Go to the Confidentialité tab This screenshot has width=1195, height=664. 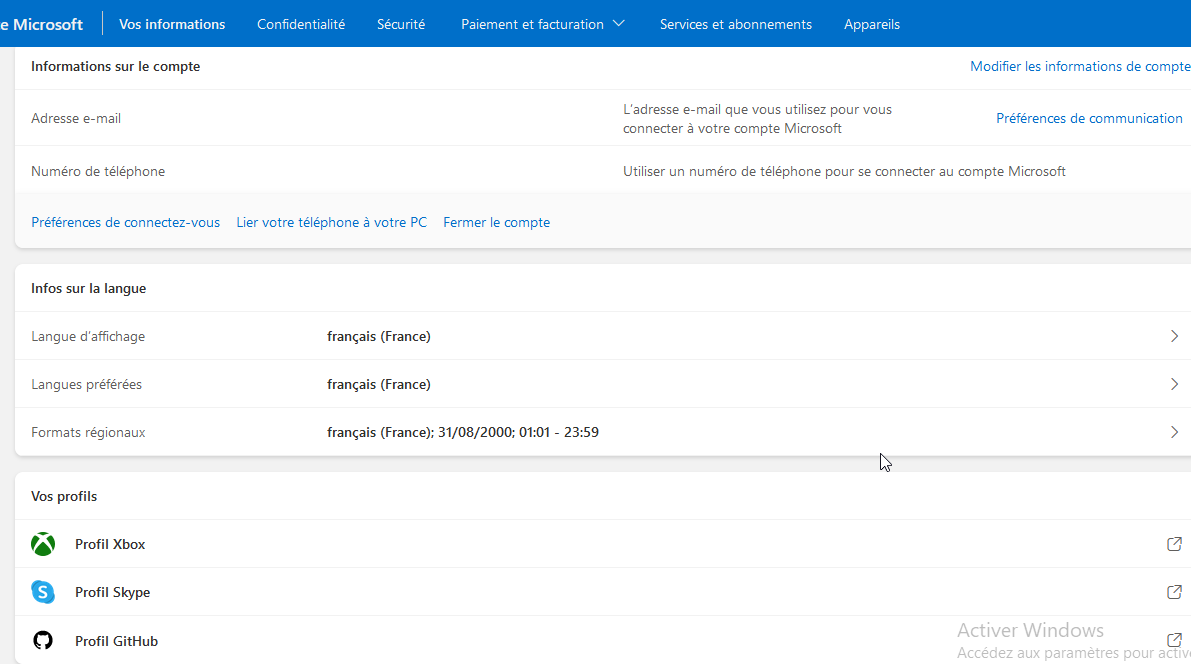coord(301,24)
